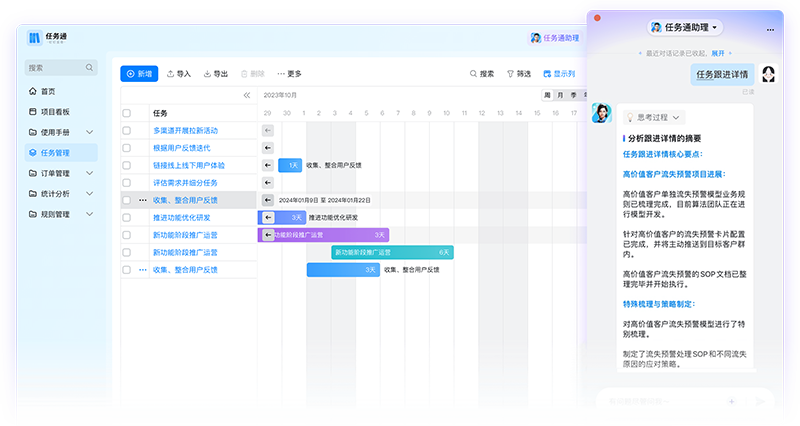Click the search magnifier icon in sidebar

click(x=90, y=68)
